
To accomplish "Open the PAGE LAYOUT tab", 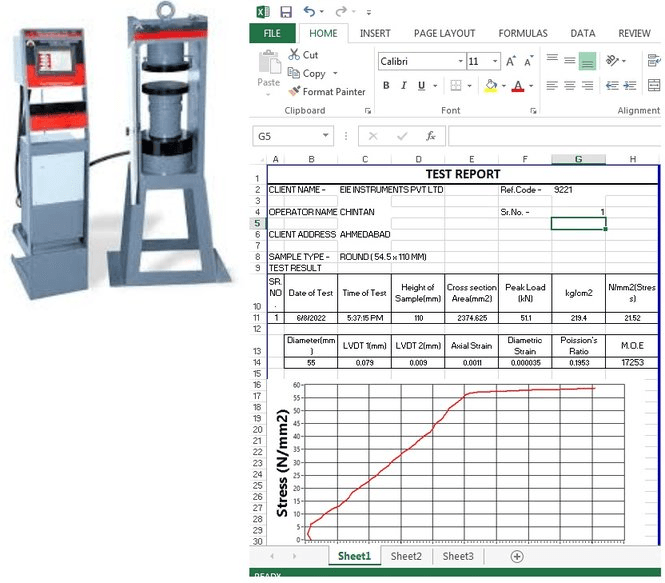I will tap(444, 33).
